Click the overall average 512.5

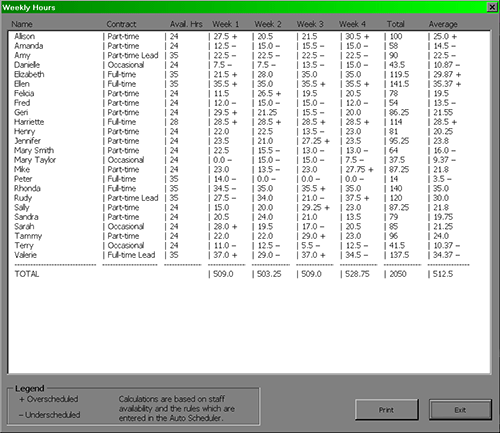(x=443, y=274)
